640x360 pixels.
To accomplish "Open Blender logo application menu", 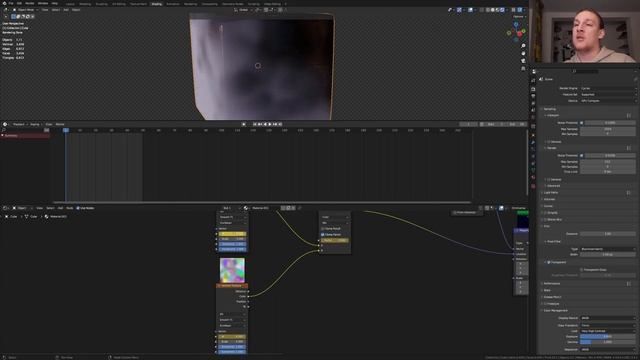I will pyautogui.click(x=4, y=3).
